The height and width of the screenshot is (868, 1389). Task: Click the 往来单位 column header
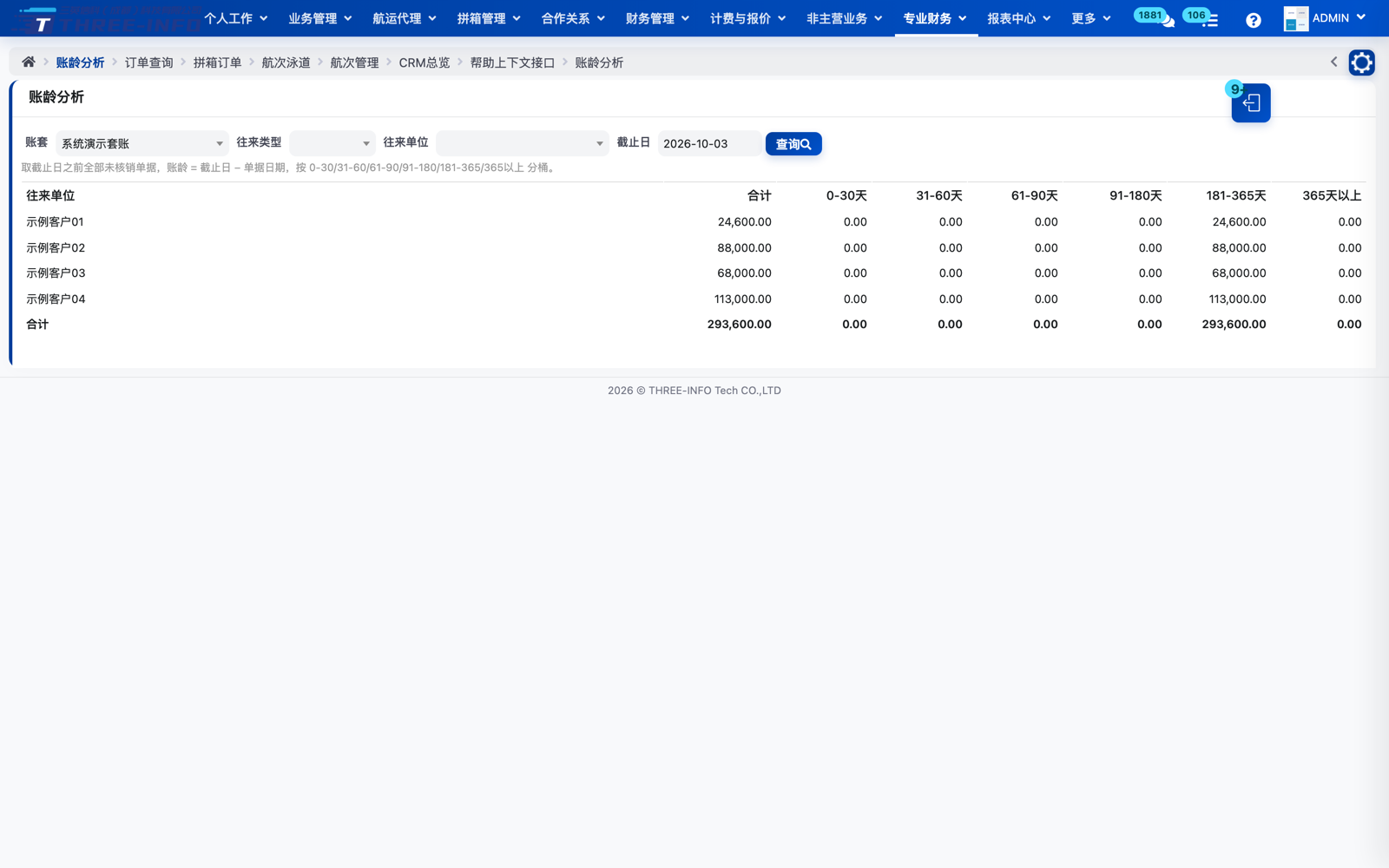point(50,195)
